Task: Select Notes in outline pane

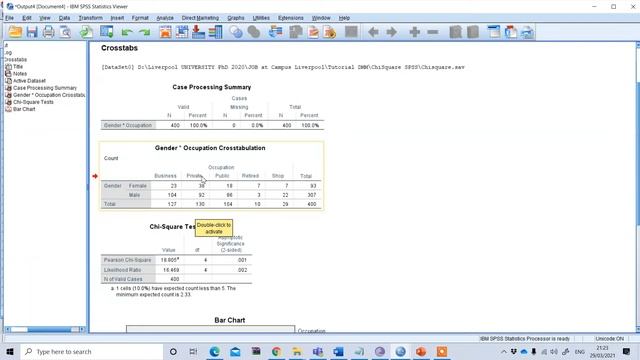Action: 20,73
